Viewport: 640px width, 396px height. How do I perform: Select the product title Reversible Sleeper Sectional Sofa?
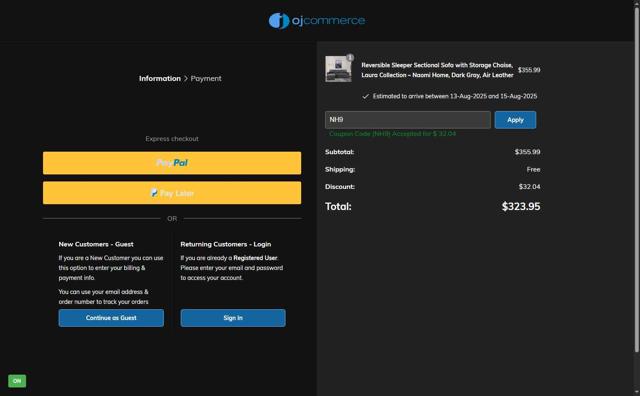(x=437, y=70)
